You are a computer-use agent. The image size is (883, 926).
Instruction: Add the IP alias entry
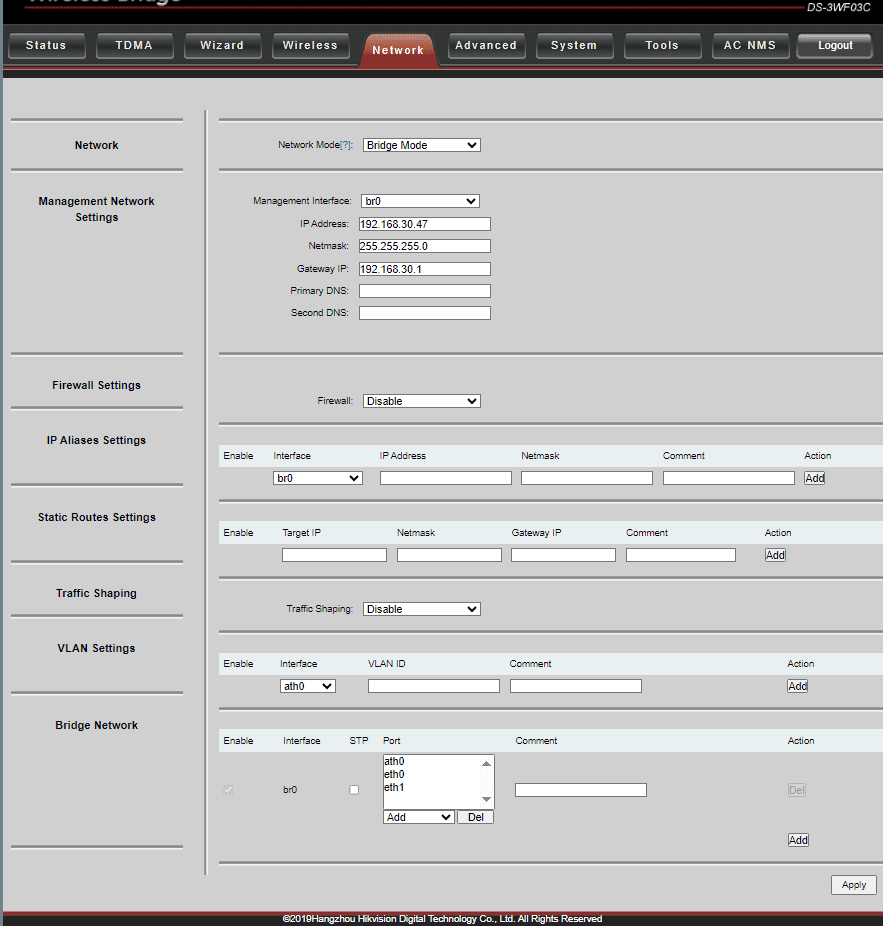tap(814, 478)
